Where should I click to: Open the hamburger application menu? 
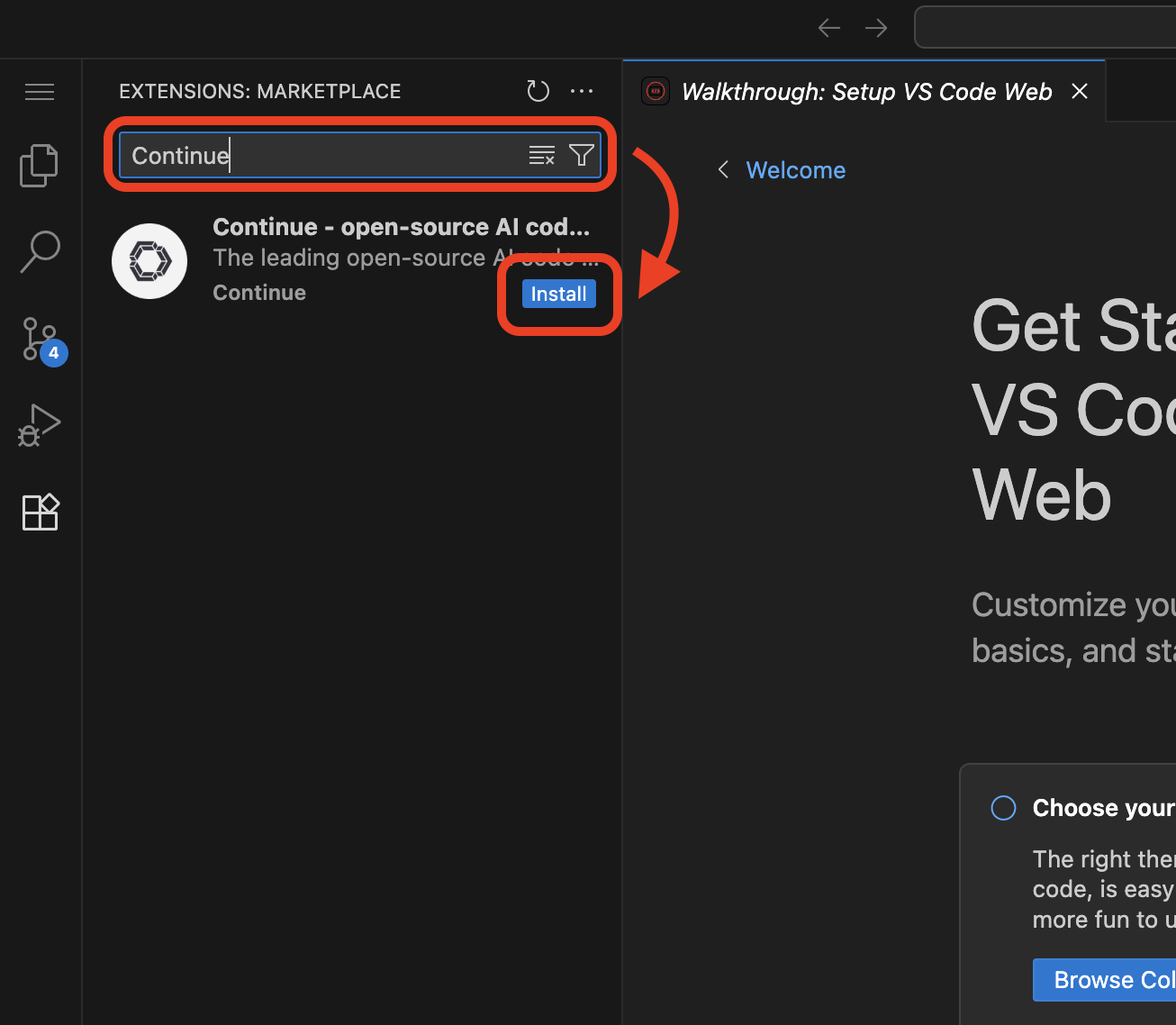point(40,92)
